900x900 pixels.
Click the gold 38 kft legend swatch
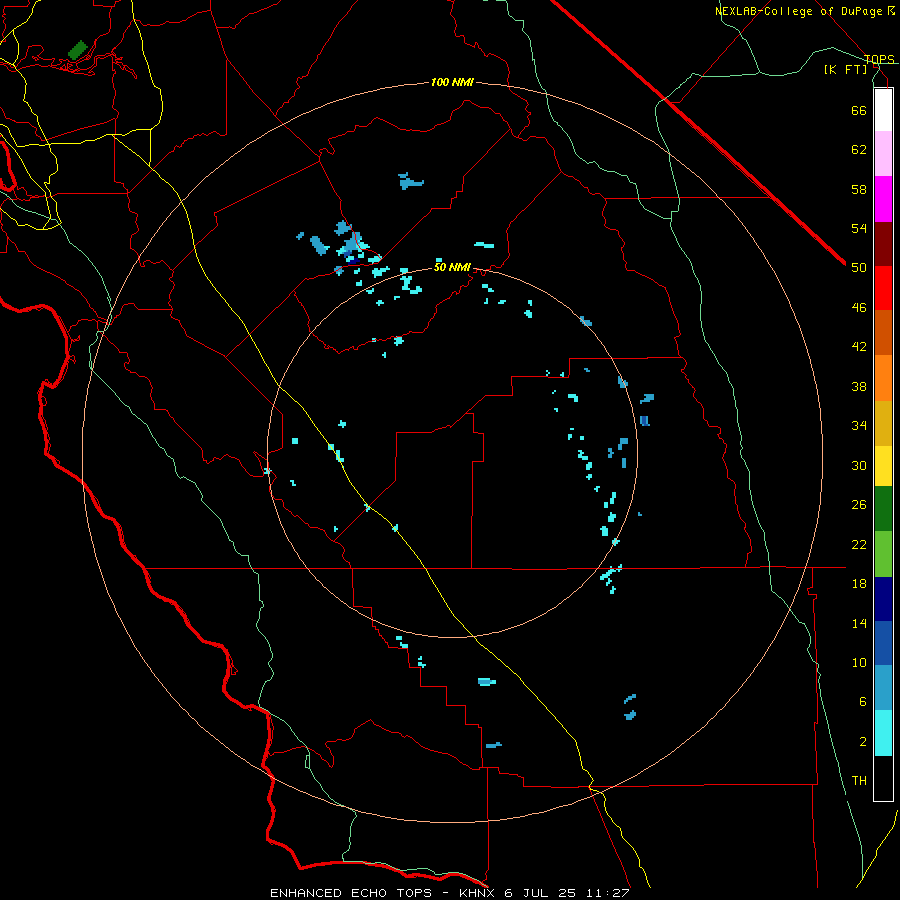pyautogui.click(x=883, y=423)
